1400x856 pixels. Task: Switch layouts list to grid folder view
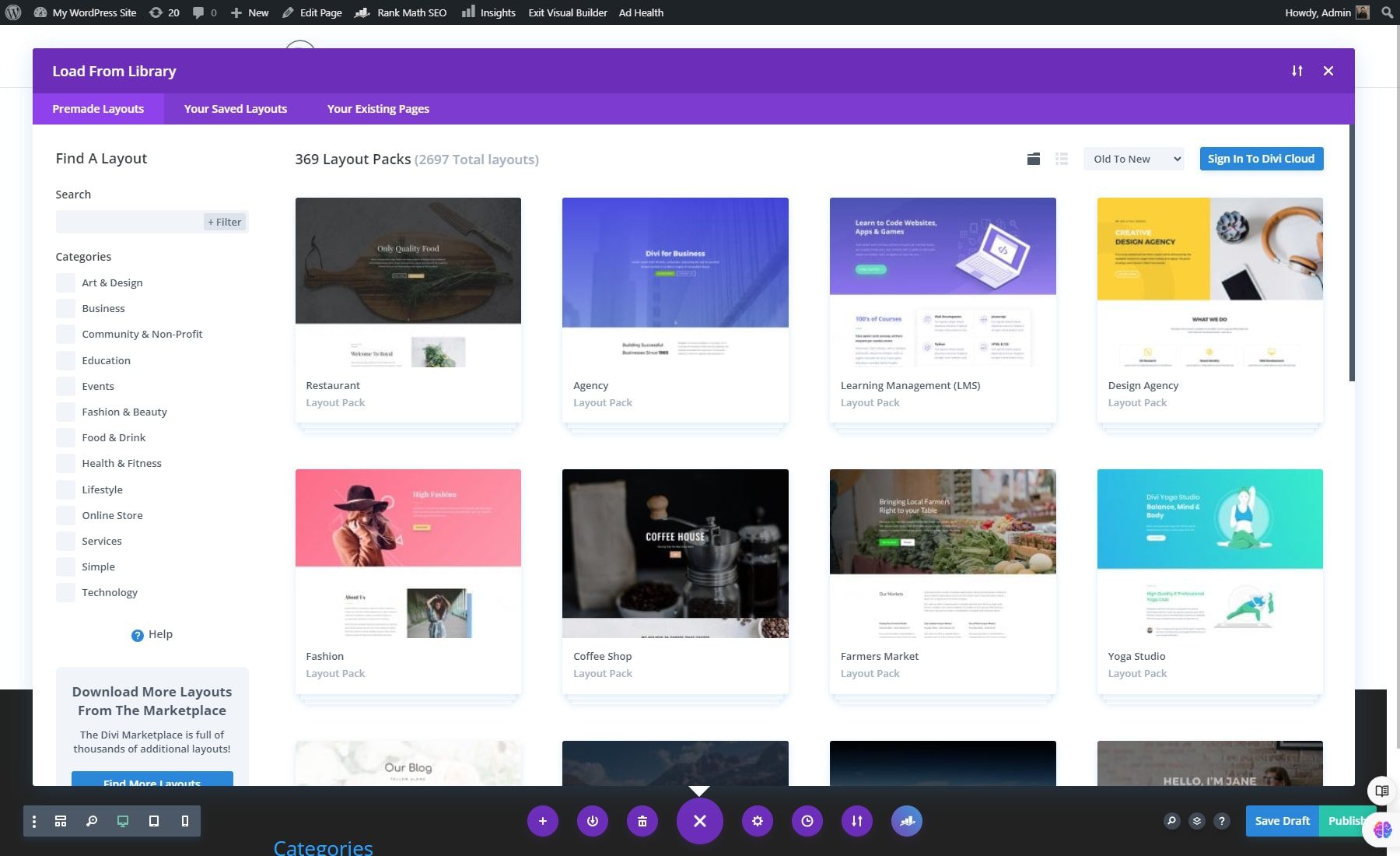[x=1033, y=159]
